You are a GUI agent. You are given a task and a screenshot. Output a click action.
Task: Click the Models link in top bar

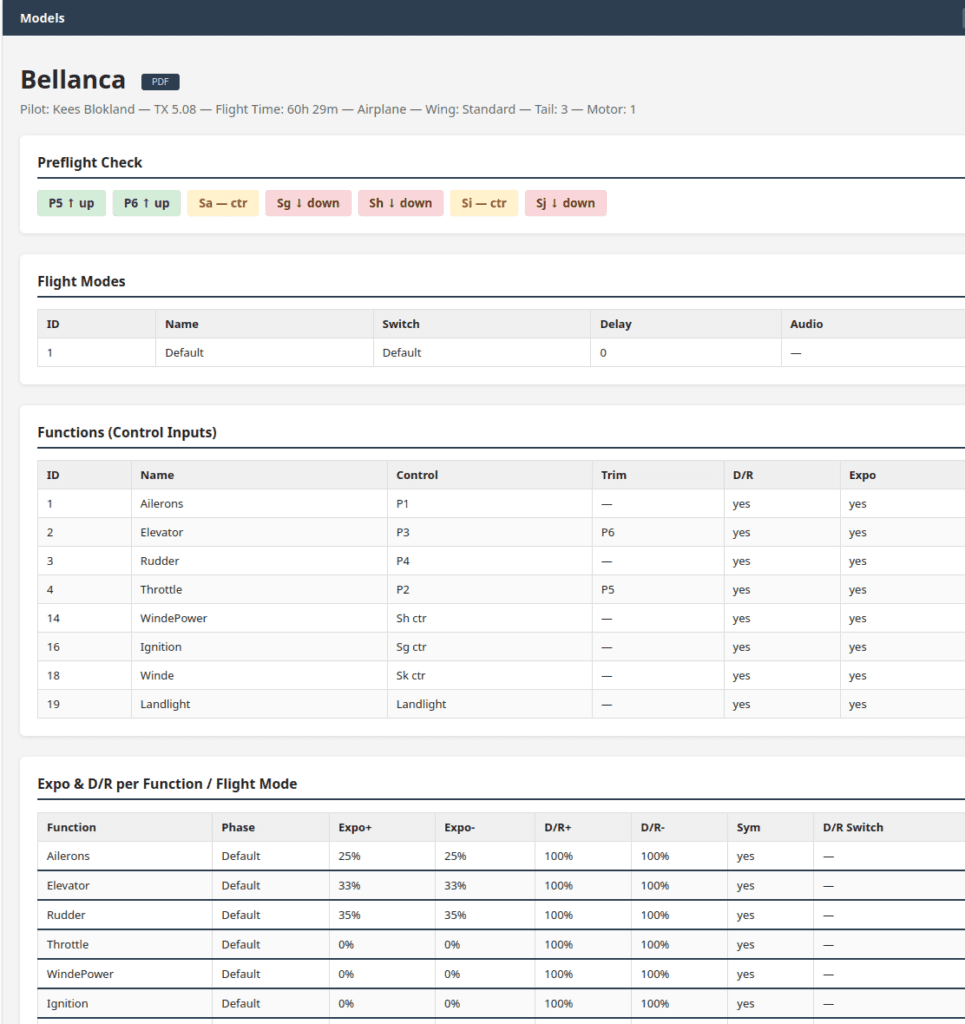tap(42, 18)
